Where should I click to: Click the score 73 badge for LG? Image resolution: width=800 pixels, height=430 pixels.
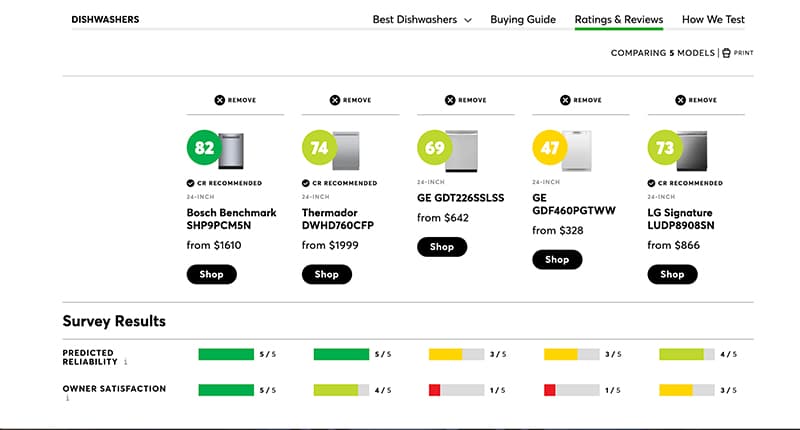point(665,147)
